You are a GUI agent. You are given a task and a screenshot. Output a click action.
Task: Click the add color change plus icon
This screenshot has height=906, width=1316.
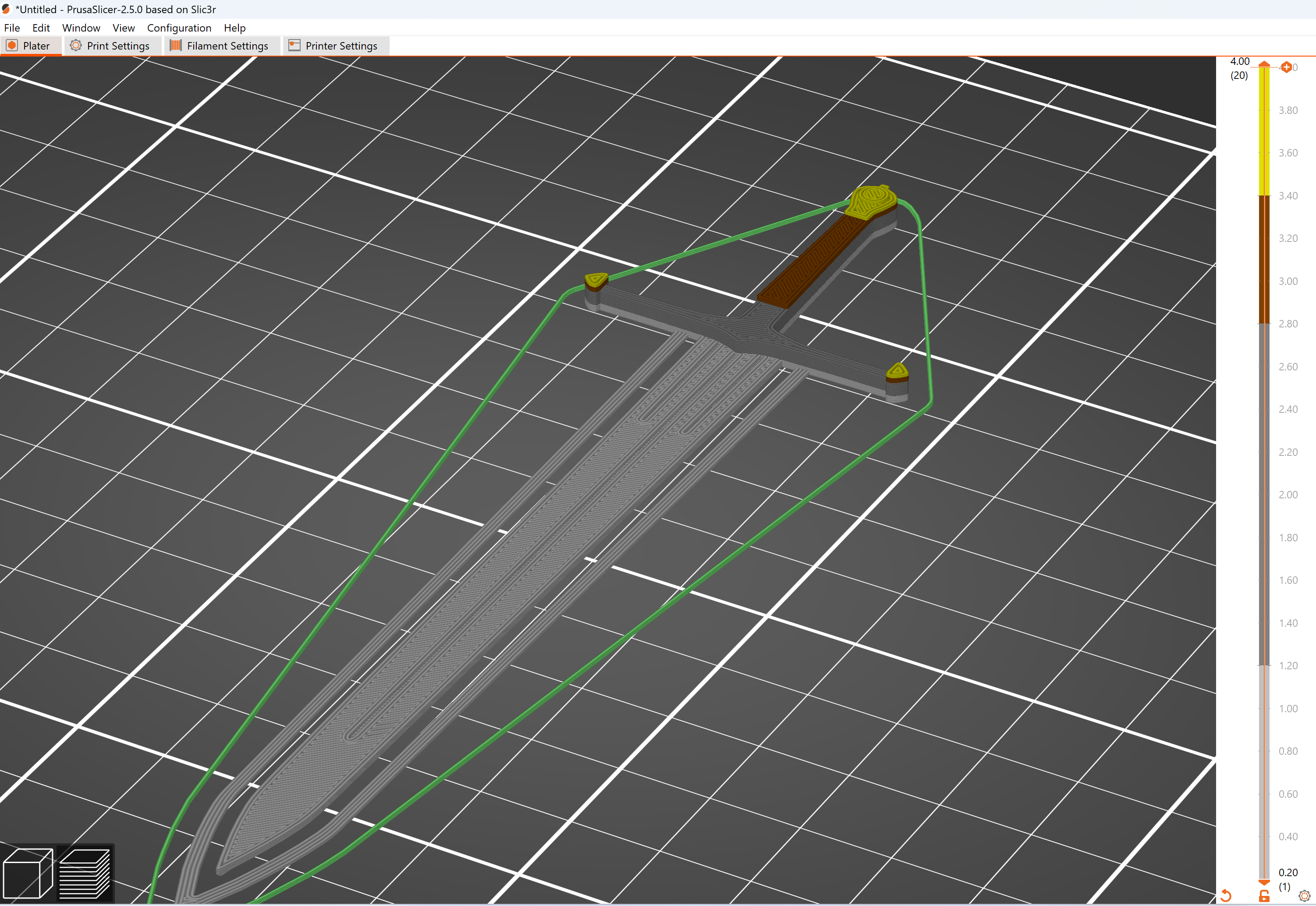pyautogui.click(x=1287, y=68)
